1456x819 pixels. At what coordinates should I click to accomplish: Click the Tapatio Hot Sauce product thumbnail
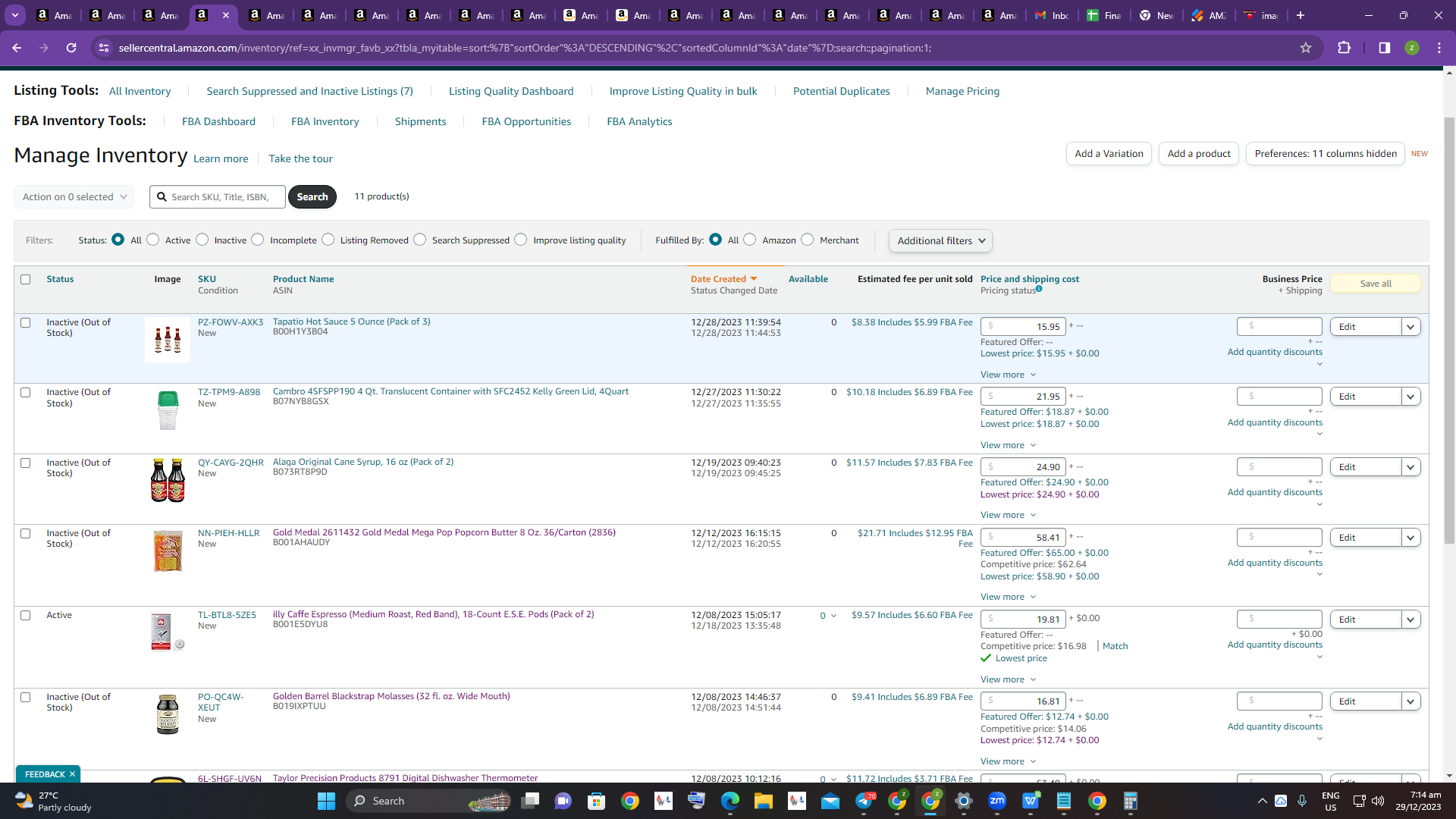pyautogui.click(x=168, y=340)
